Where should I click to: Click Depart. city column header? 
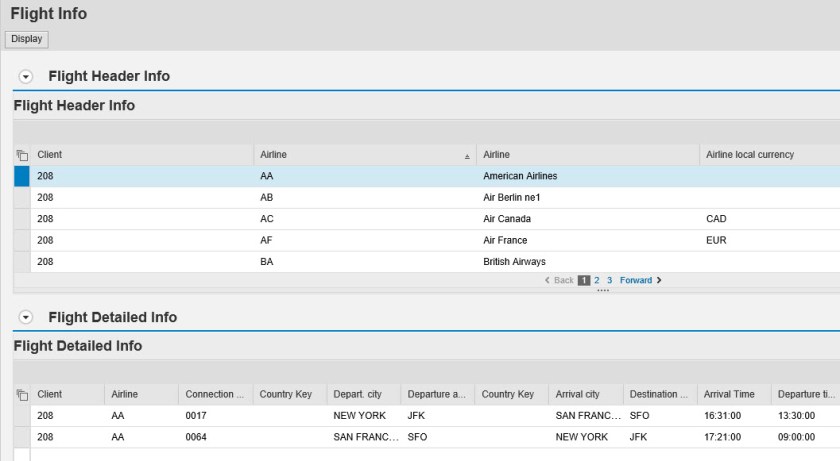pyautogui.click(x=363, y=395)
